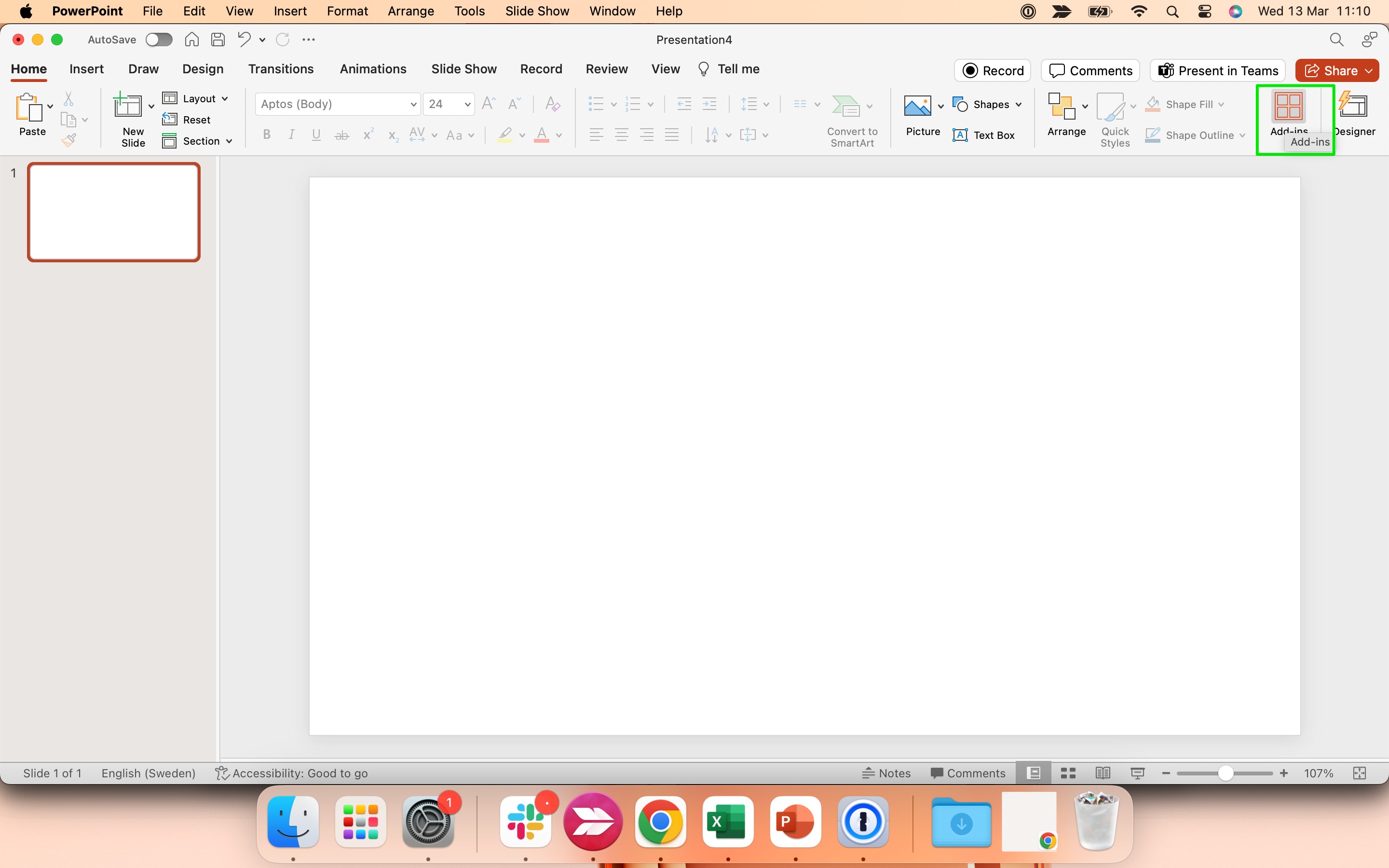Click the Format Painter brush icon
Viewport: 1389px width, 868px height.
tap(69, 140)
